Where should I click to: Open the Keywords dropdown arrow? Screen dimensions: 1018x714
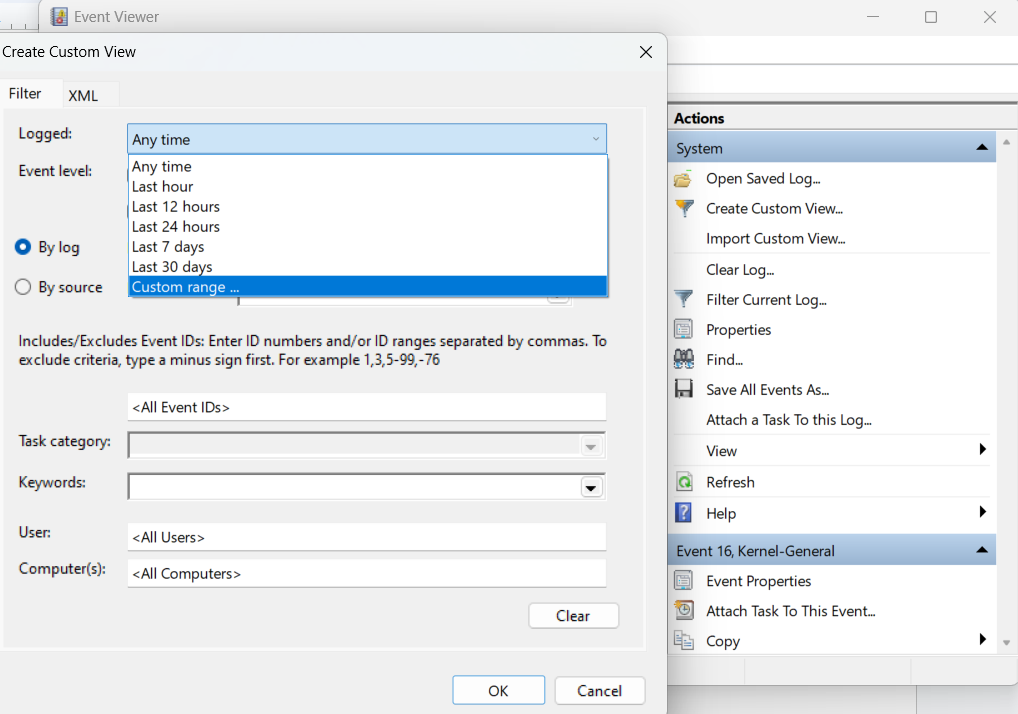(x=591, y=487)
